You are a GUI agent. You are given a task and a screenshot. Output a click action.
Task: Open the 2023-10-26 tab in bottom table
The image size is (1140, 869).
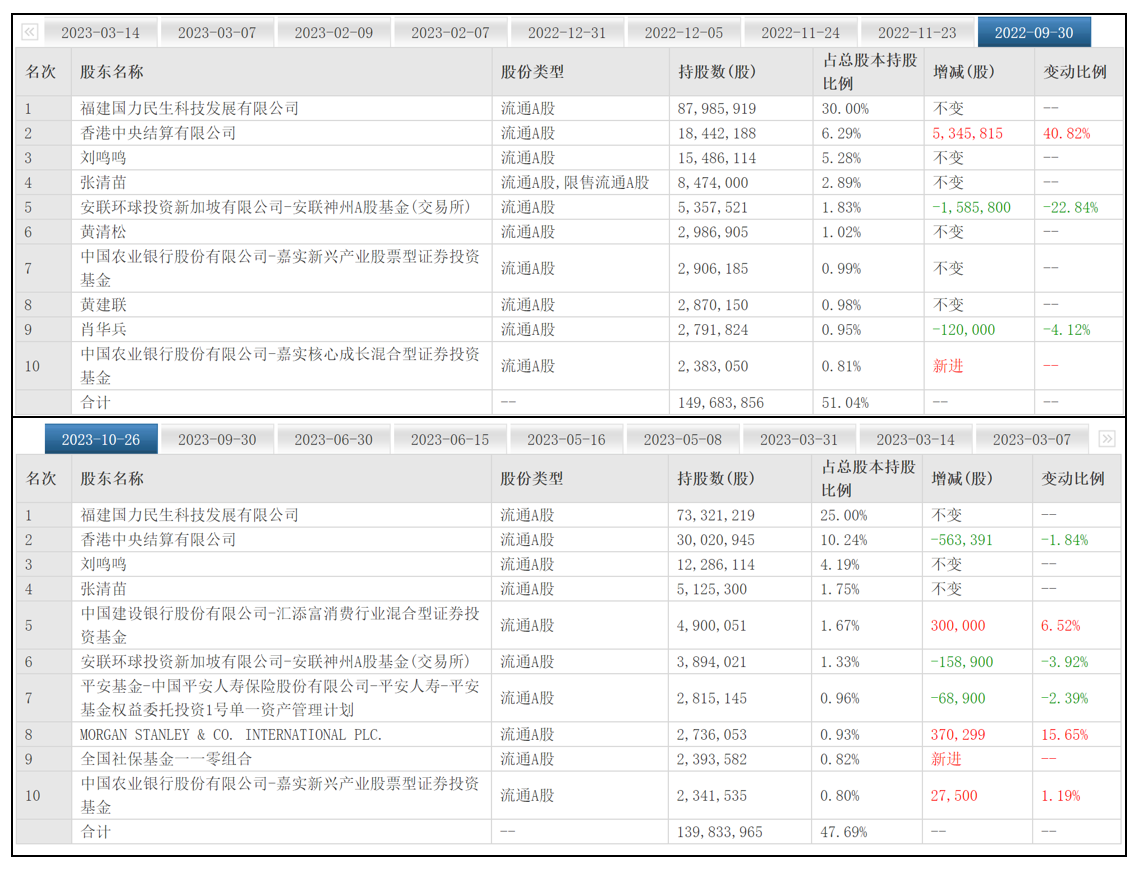[101, 439]
